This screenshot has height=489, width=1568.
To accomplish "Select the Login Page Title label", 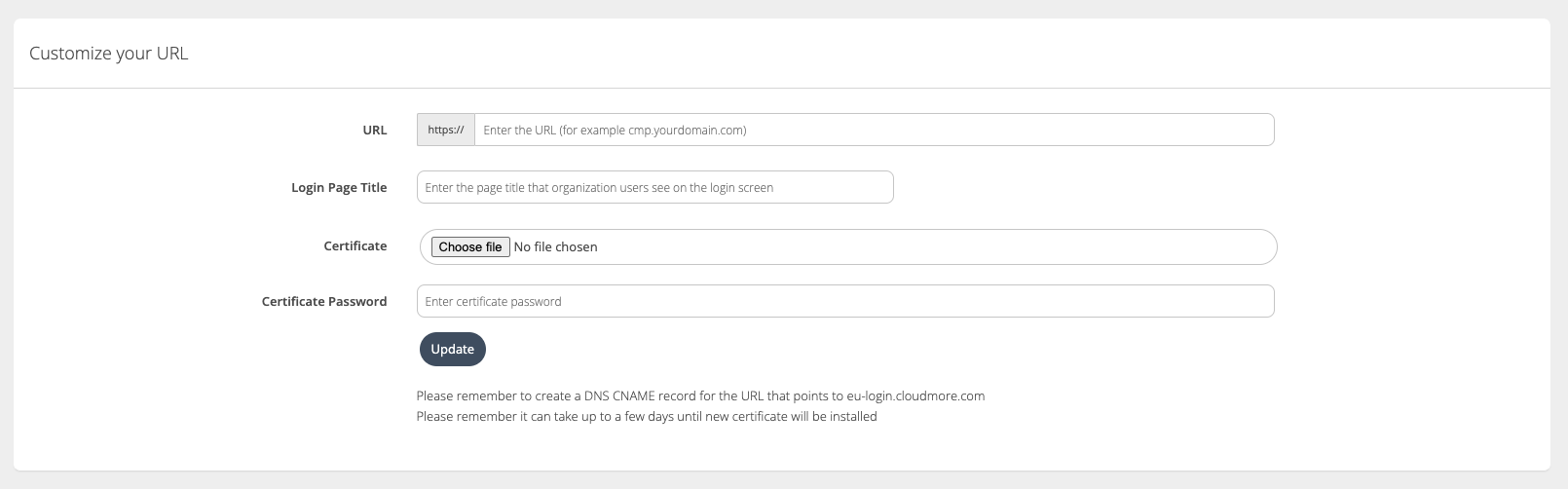I will coord(339,187).
